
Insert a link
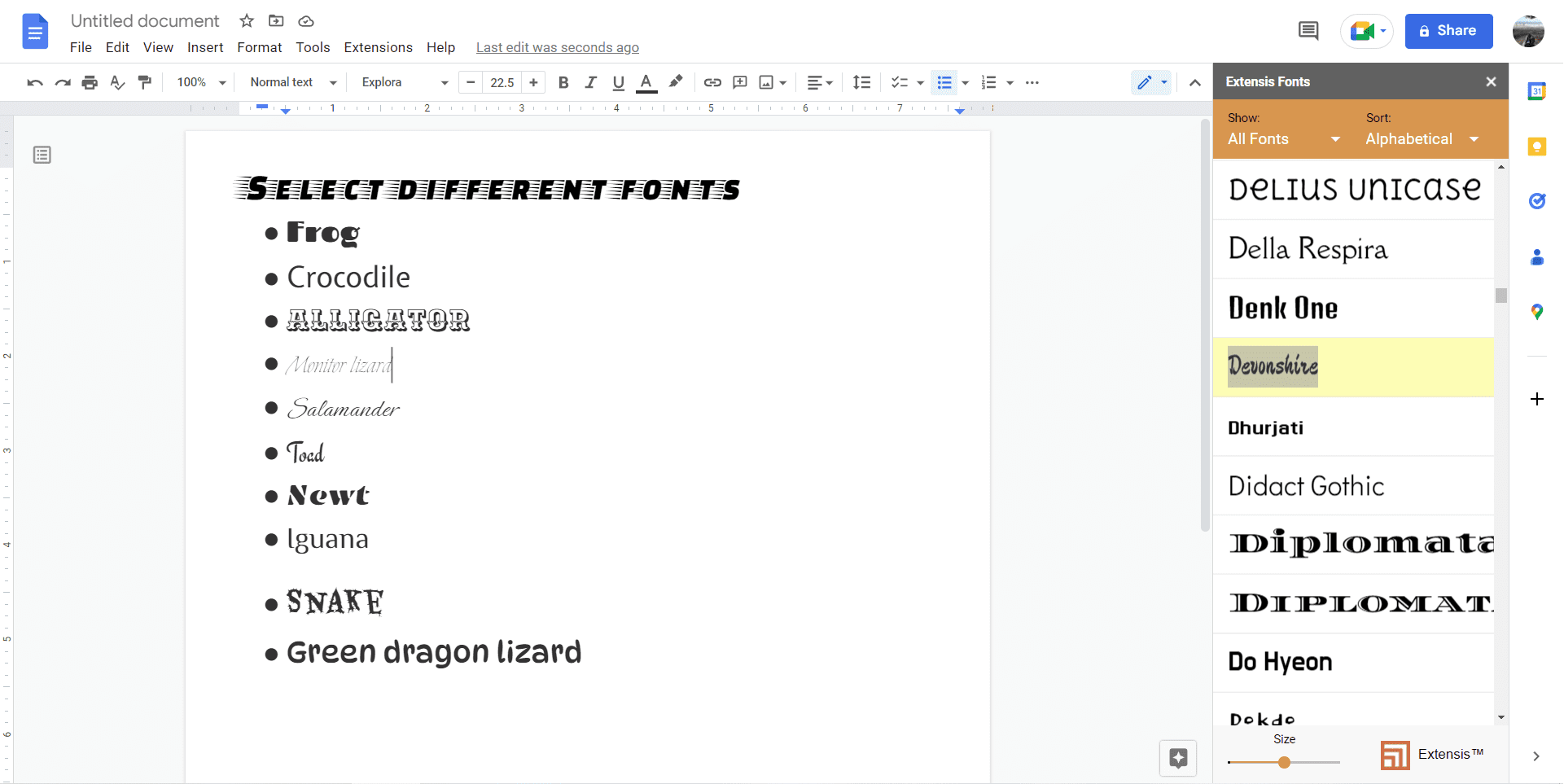(712, 82)
